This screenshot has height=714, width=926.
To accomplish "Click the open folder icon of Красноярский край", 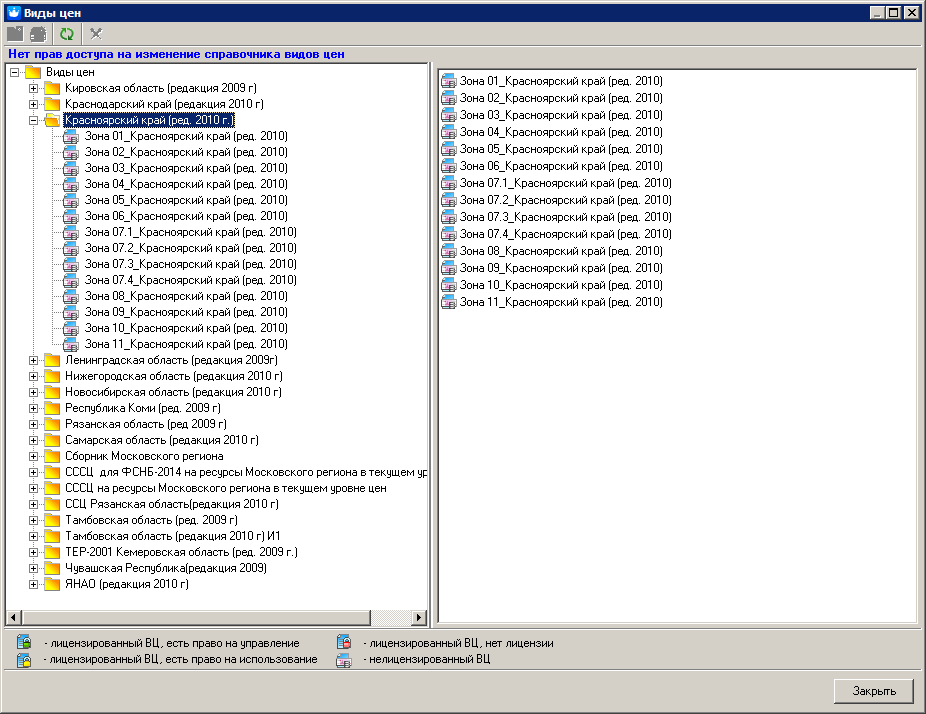I will [52, 120].
